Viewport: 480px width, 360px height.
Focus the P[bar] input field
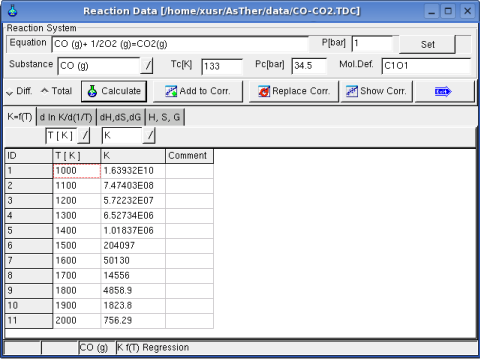[x=372, y=44]
